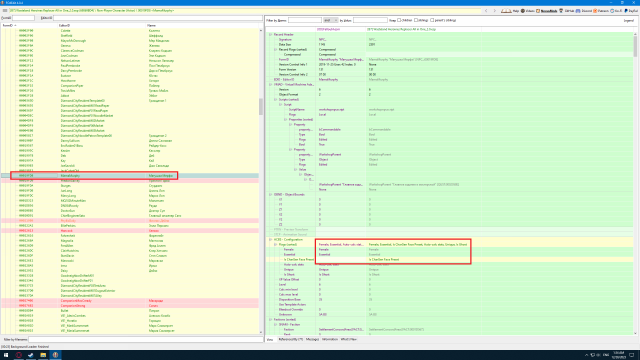Image resolution: width=640 pixels, height=360 pixels.
Task: Click the record list vertical scrollbar thumb
Action: pos(261,107)
